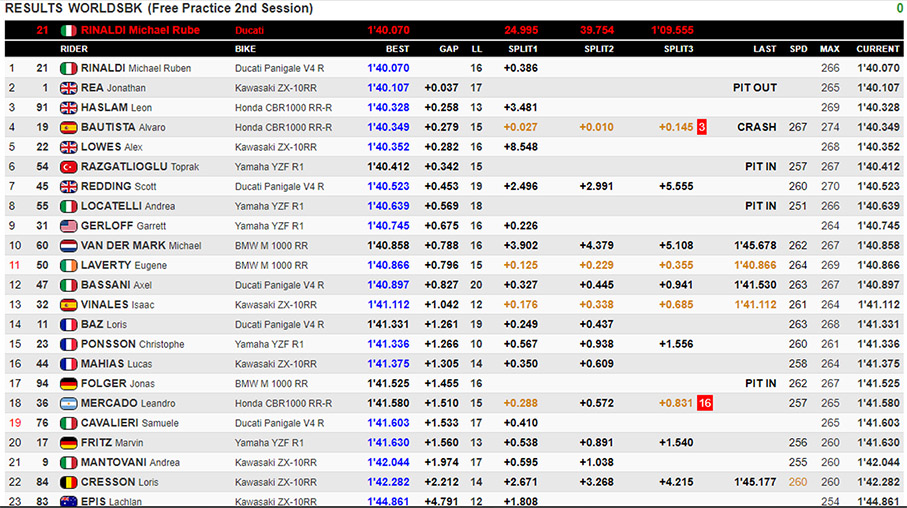This screenshot has width=907, height=508.
Task: Click Honda CBR1000 RR-R in HASLAM's row
Action: click(x=283, y=108)
